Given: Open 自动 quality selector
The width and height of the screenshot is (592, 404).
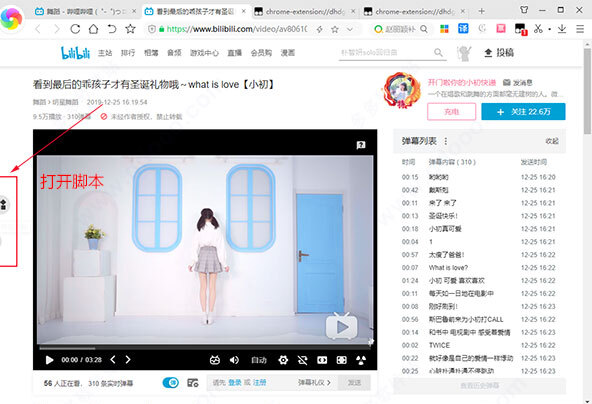Looking at the screenshot, I should (259, 360).
